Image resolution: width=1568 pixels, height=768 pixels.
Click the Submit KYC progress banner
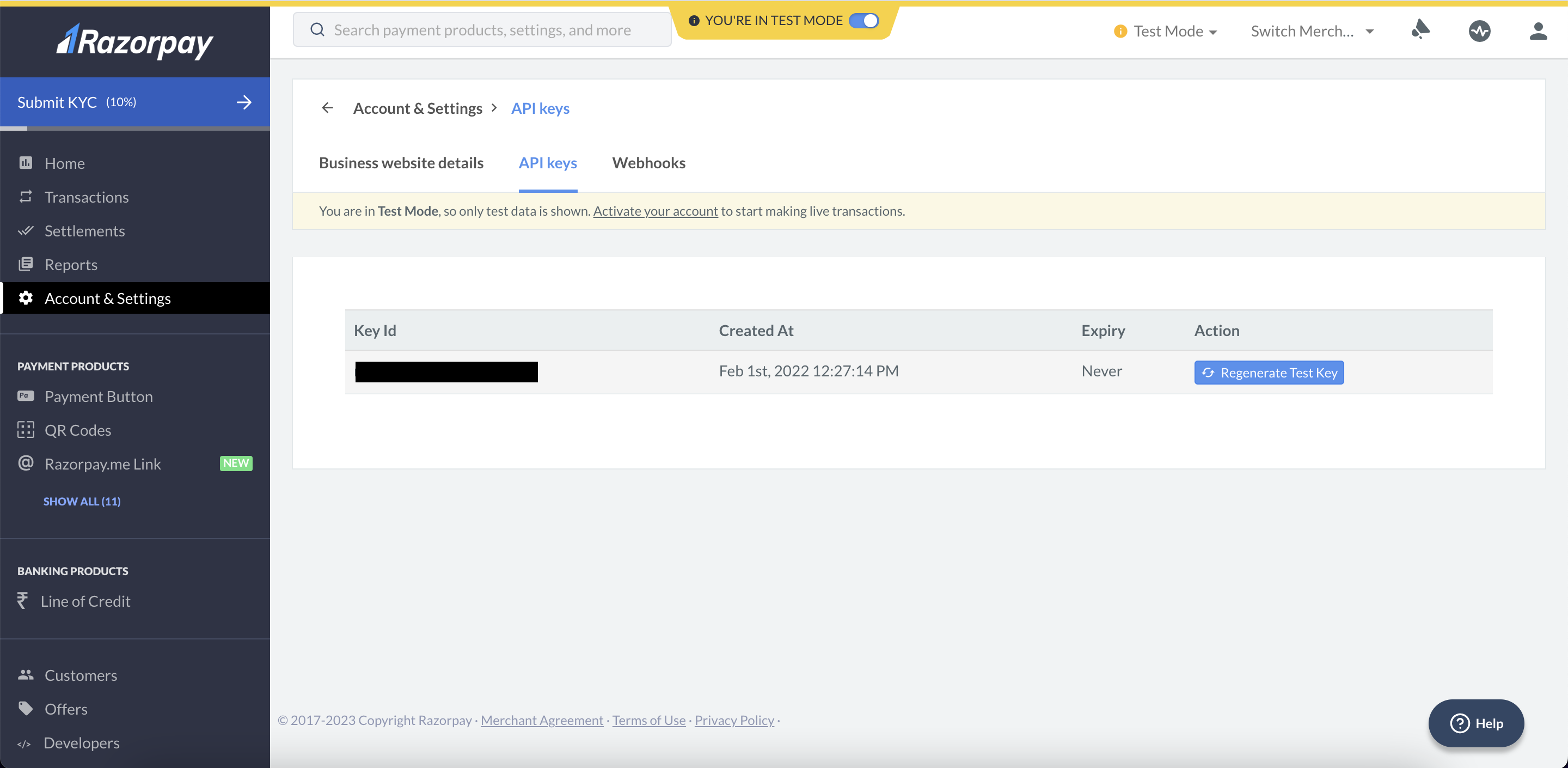coord(134,102)
